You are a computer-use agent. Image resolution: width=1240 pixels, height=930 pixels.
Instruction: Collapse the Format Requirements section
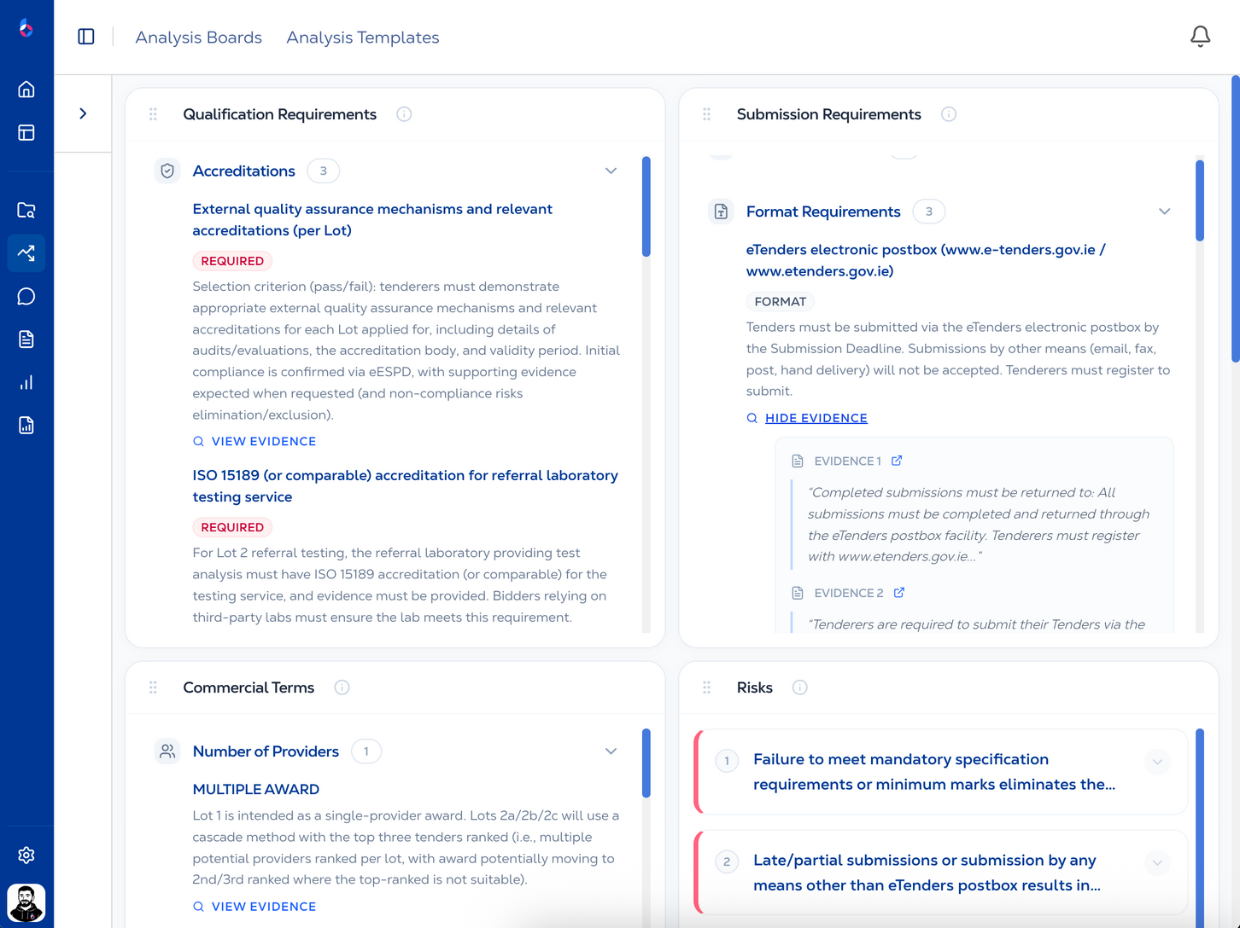click(1164, 212)
